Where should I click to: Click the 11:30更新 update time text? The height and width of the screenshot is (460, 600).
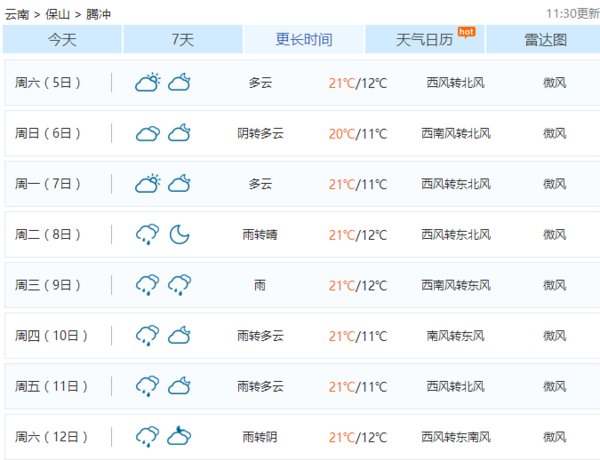click(x=573, y=14)
